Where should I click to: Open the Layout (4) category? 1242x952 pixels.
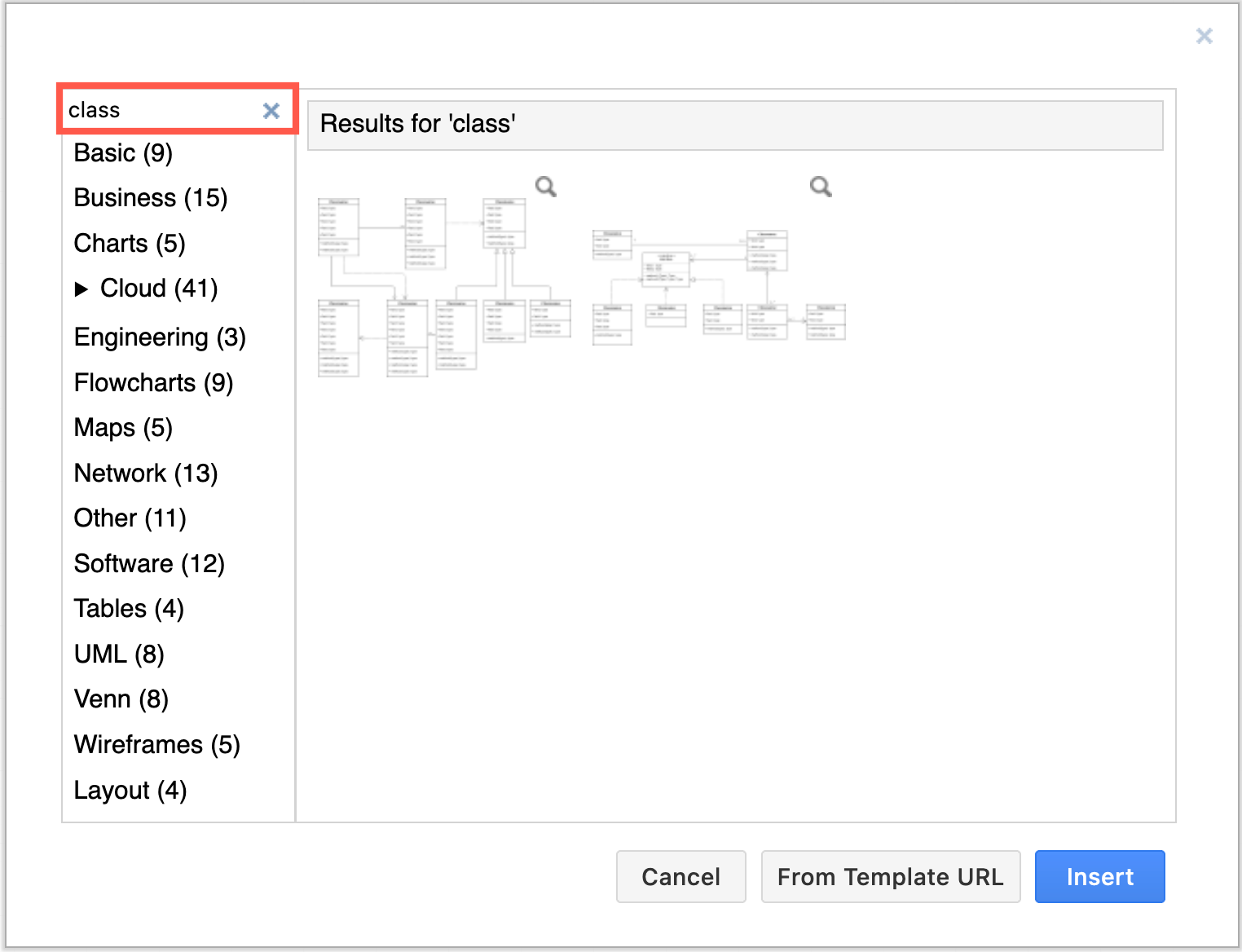(130, 790)
